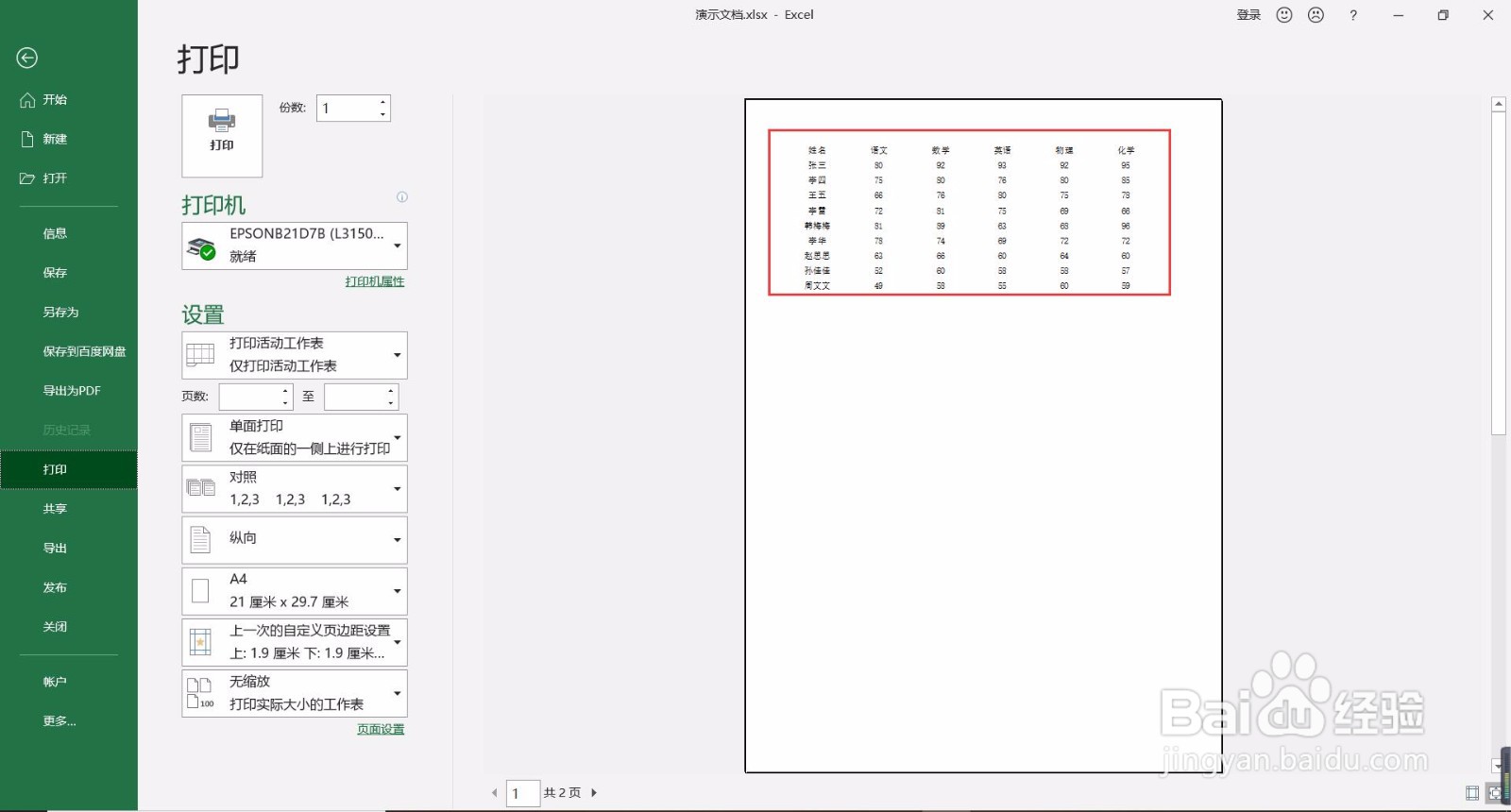1511x812 pixels.
Task: Open the Home (开始) backstage item
Action: coord(68,100)
